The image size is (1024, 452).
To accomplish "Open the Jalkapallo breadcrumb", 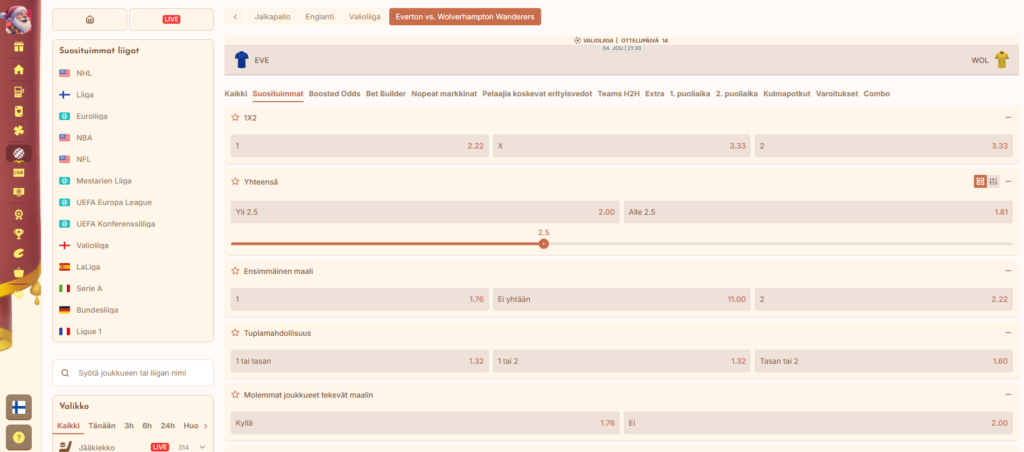I will [x=272, y=17].
